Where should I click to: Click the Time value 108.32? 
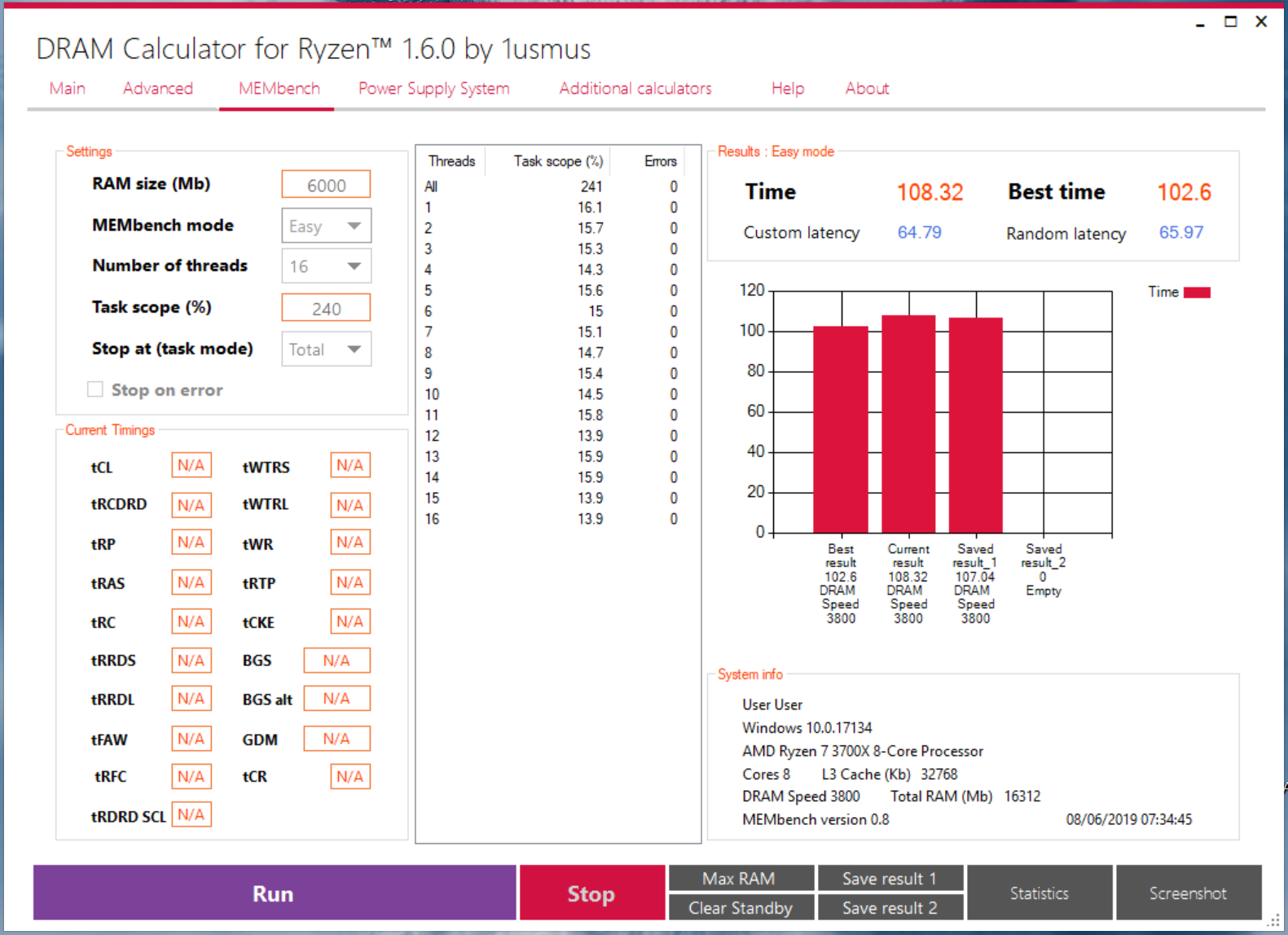[930, 192]
